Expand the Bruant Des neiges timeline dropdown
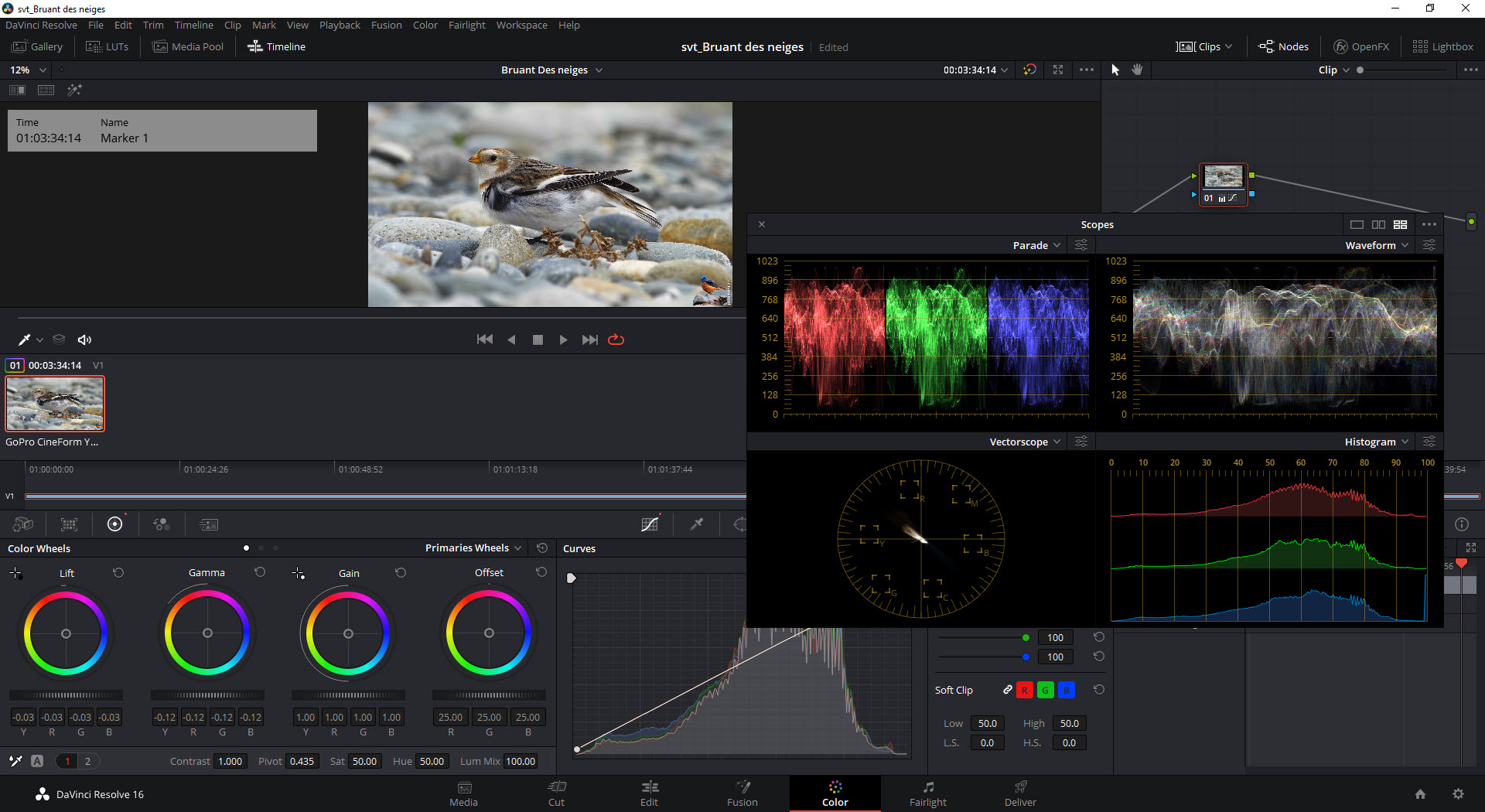Viewport: 1485px width, 812px height. click(x=599, y=70)
